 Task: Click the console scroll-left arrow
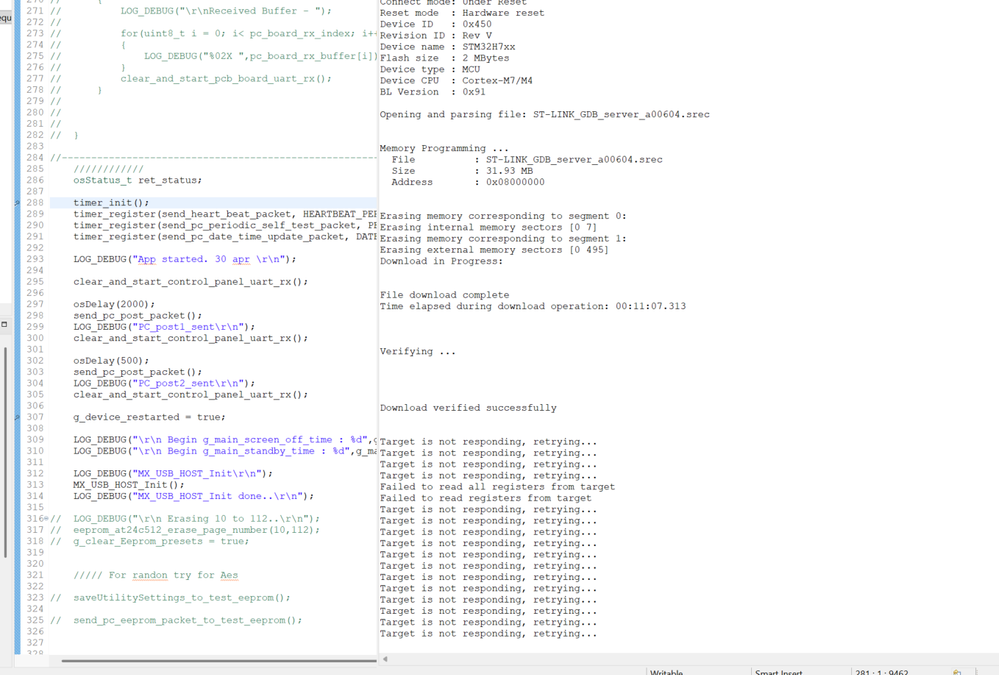click(x=385, y=659)
